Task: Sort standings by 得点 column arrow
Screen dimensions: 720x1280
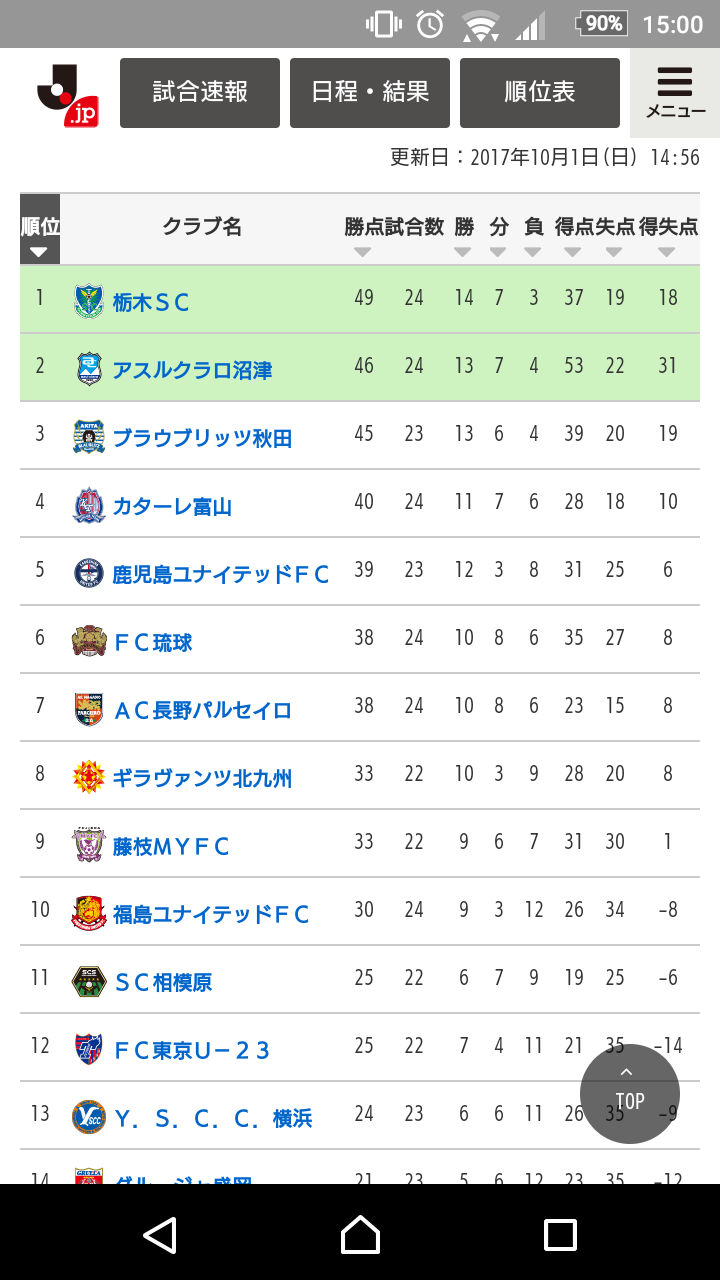Action: pyautogui.click(x=572, y=251)
